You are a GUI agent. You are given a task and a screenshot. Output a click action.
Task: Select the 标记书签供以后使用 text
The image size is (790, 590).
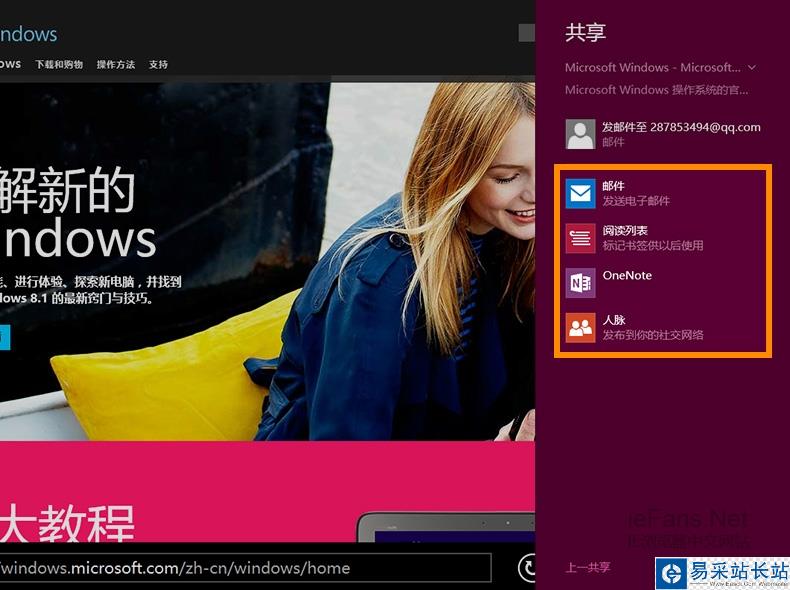click(x=652, y=245)
